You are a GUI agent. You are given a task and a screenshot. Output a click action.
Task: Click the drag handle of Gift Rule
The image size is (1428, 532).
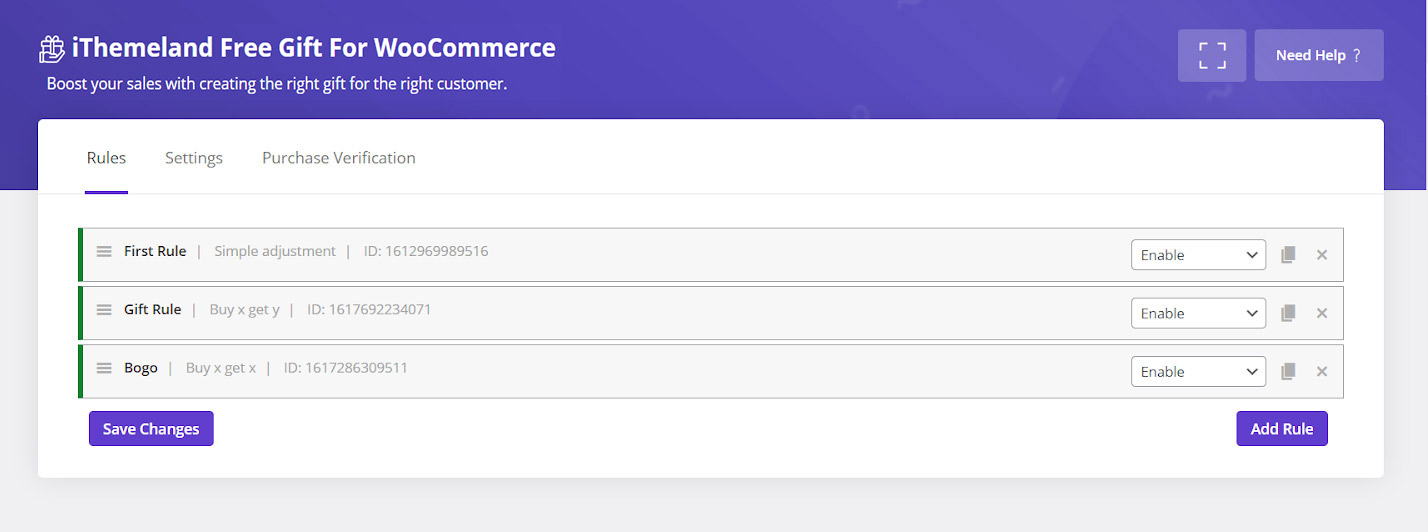104,310
